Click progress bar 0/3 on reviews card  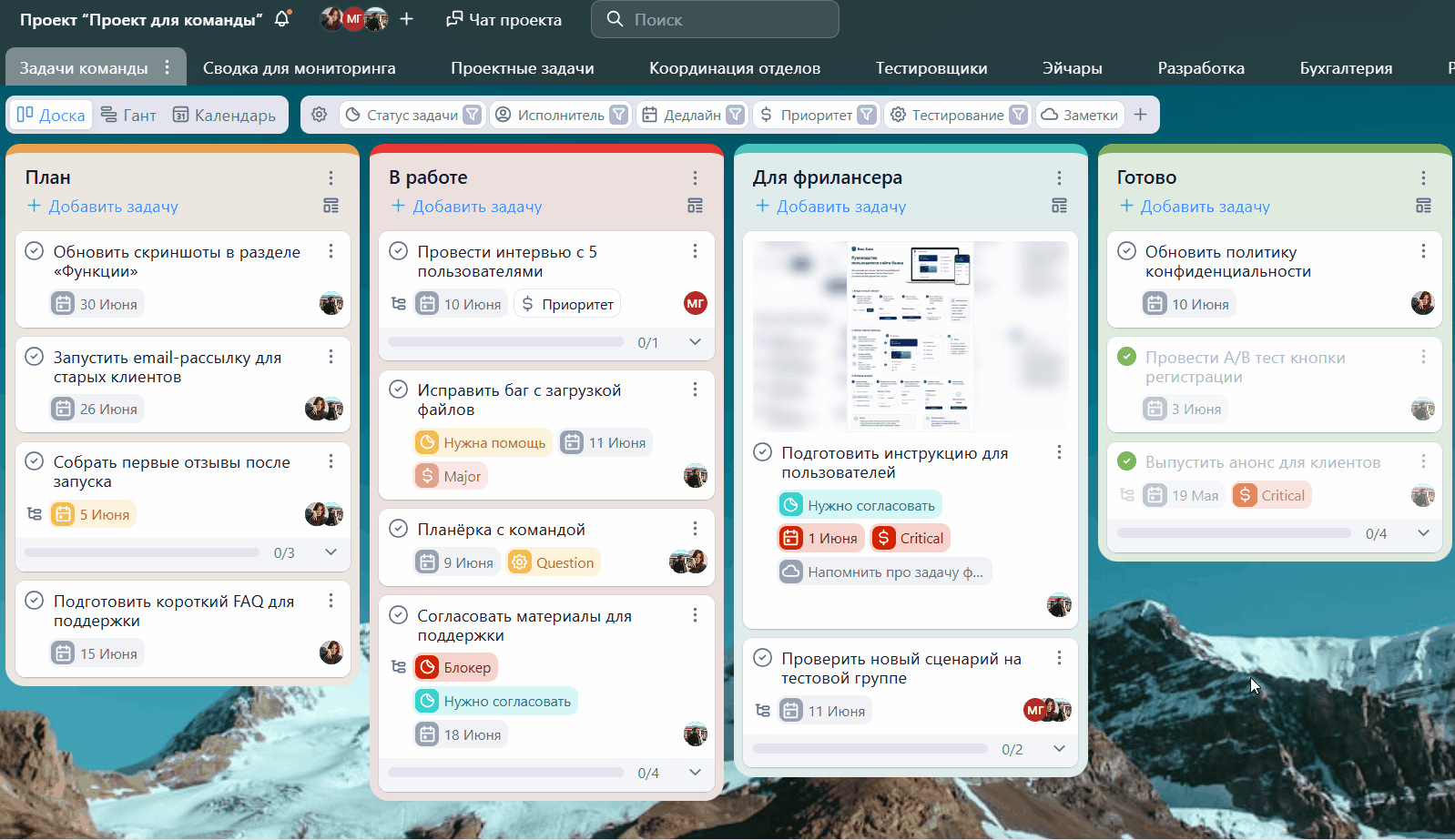142,552
